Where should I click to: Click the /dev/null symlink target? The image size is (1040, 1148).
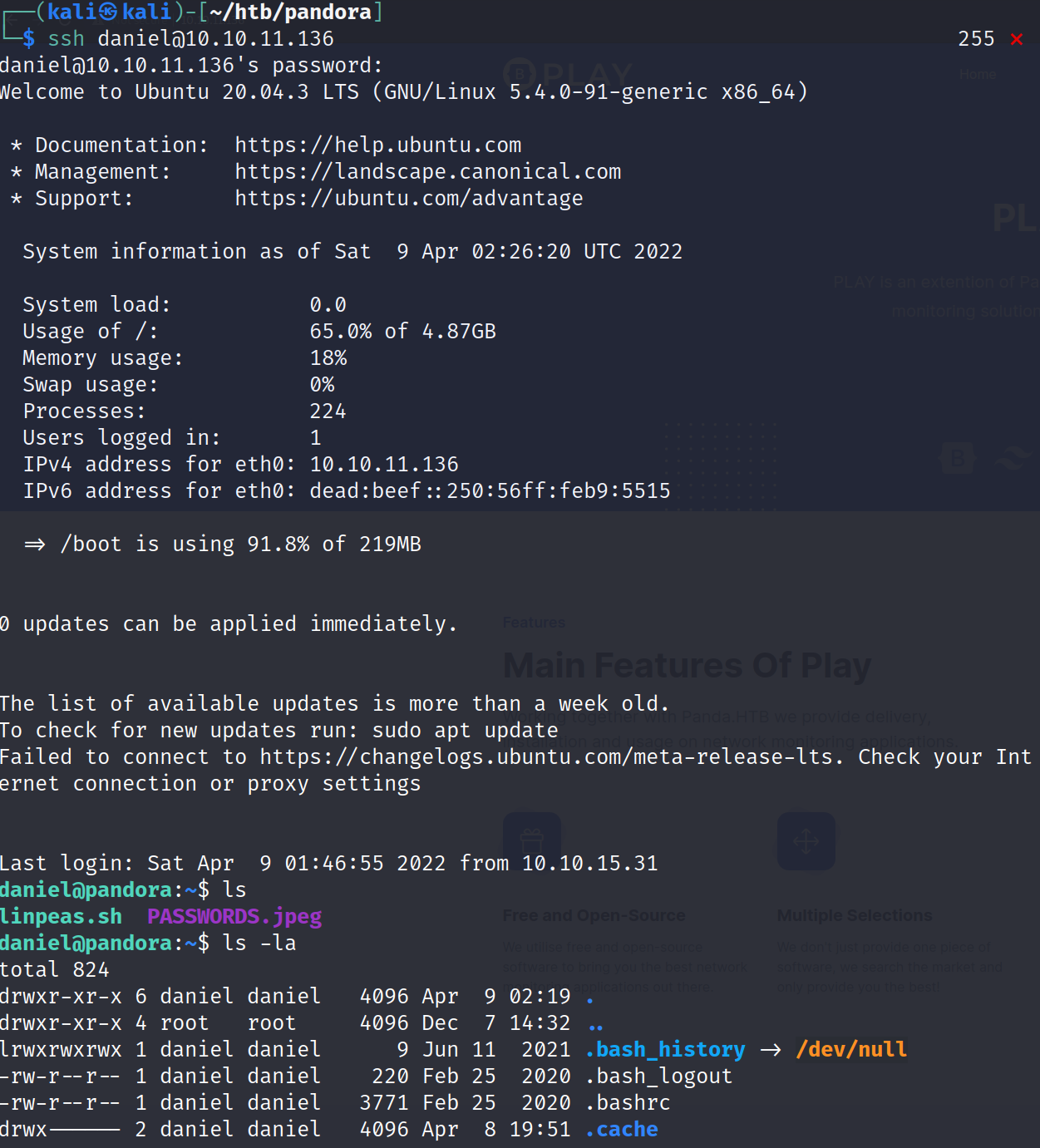click(851, 1050)
